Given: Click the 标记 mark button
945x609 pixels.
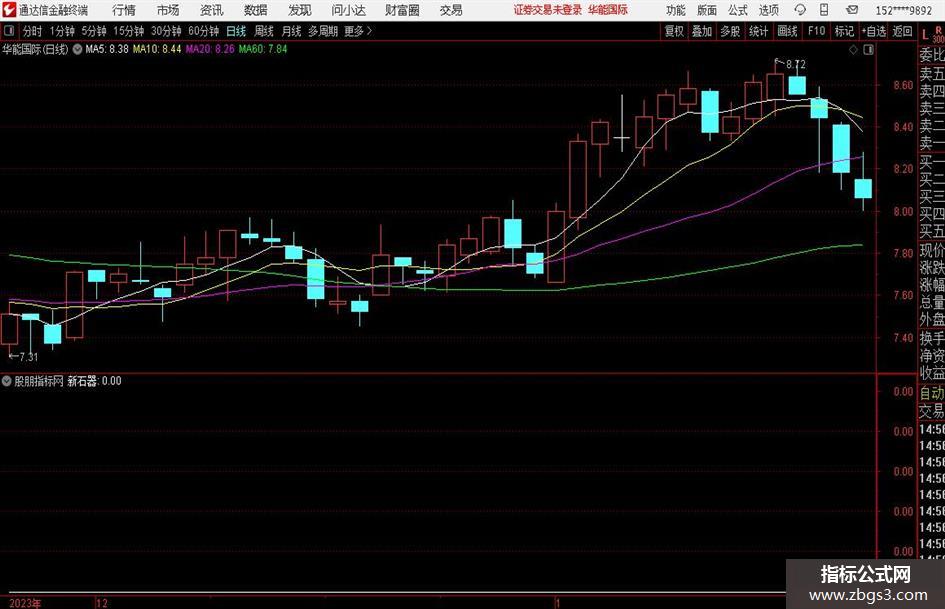Looking at the screenshot, I should click(844, 31).
